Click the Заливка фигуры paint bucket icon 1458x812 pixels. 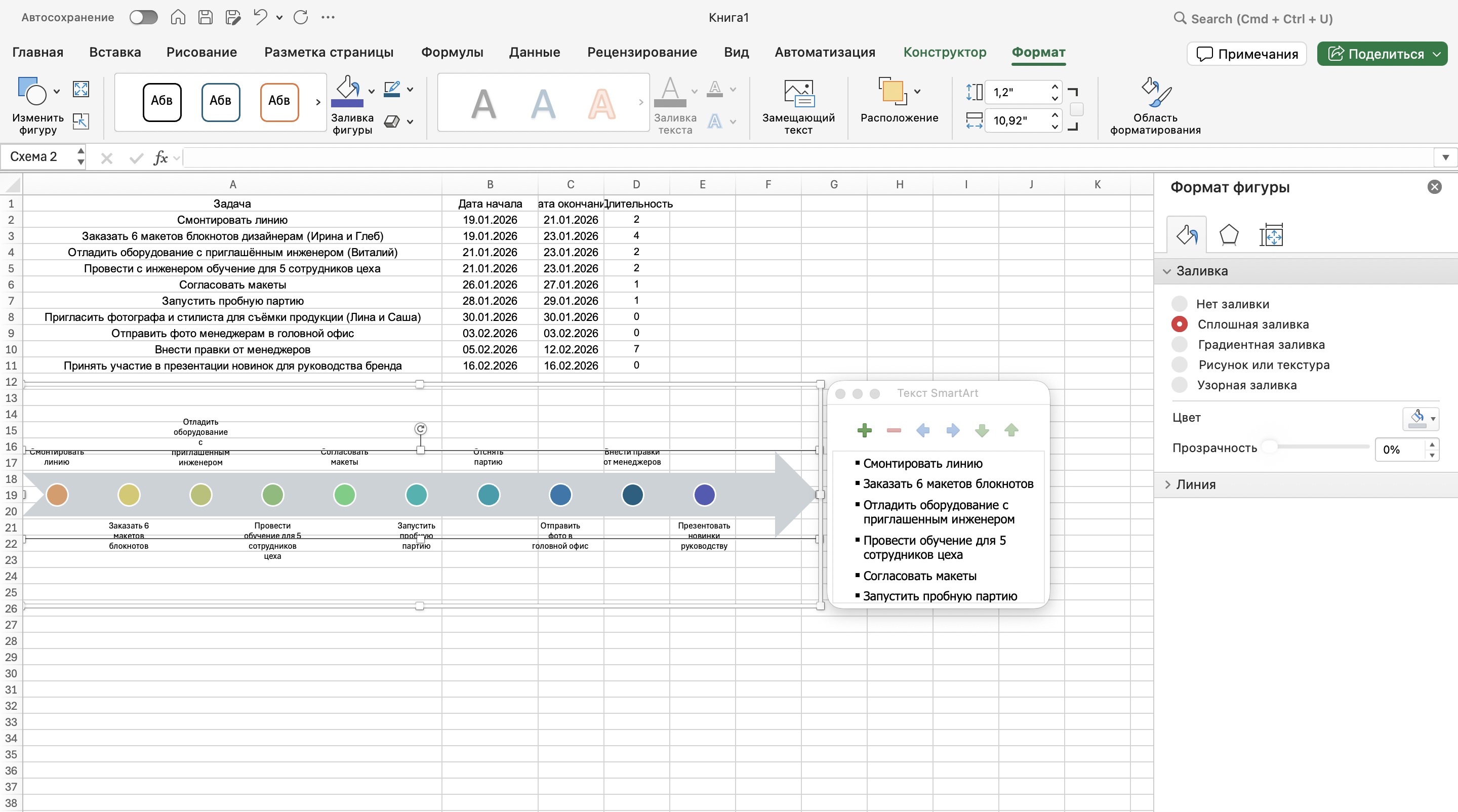click(347, 91)
